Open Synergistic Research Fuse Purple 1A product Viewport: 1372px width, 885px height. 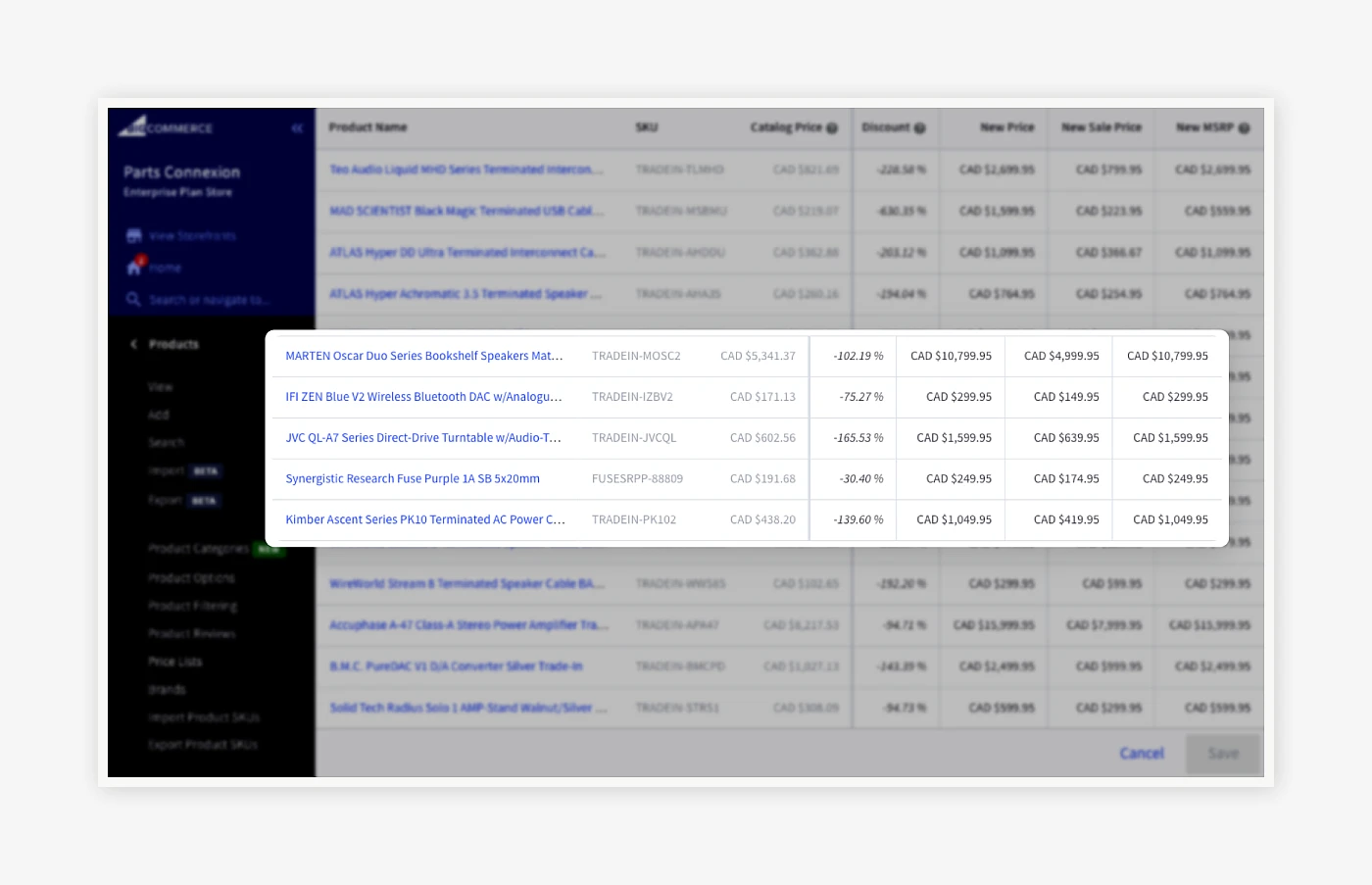[413, 479]
